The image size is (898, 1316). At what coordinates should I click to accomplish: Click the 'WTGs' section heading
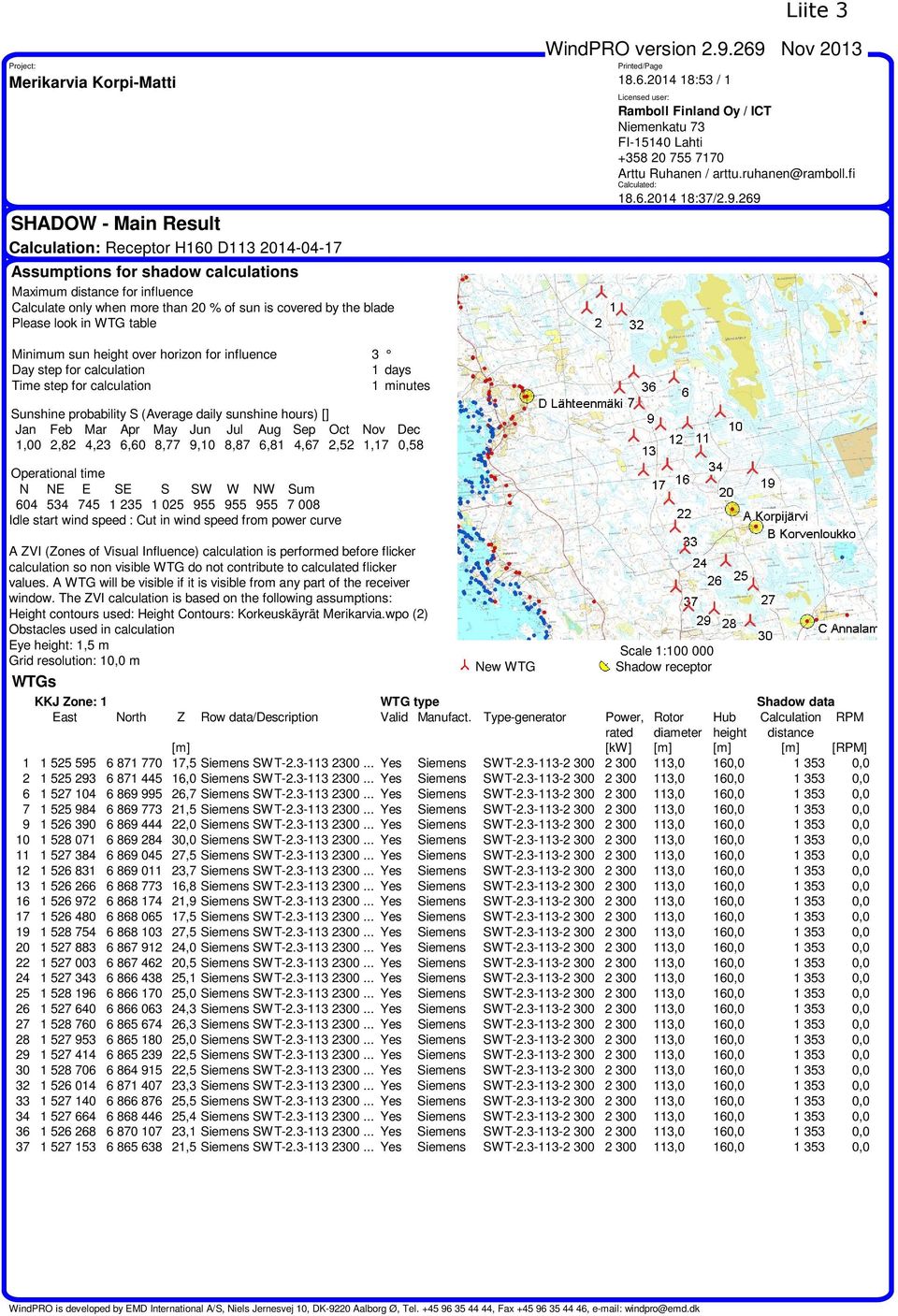[35, 682]
